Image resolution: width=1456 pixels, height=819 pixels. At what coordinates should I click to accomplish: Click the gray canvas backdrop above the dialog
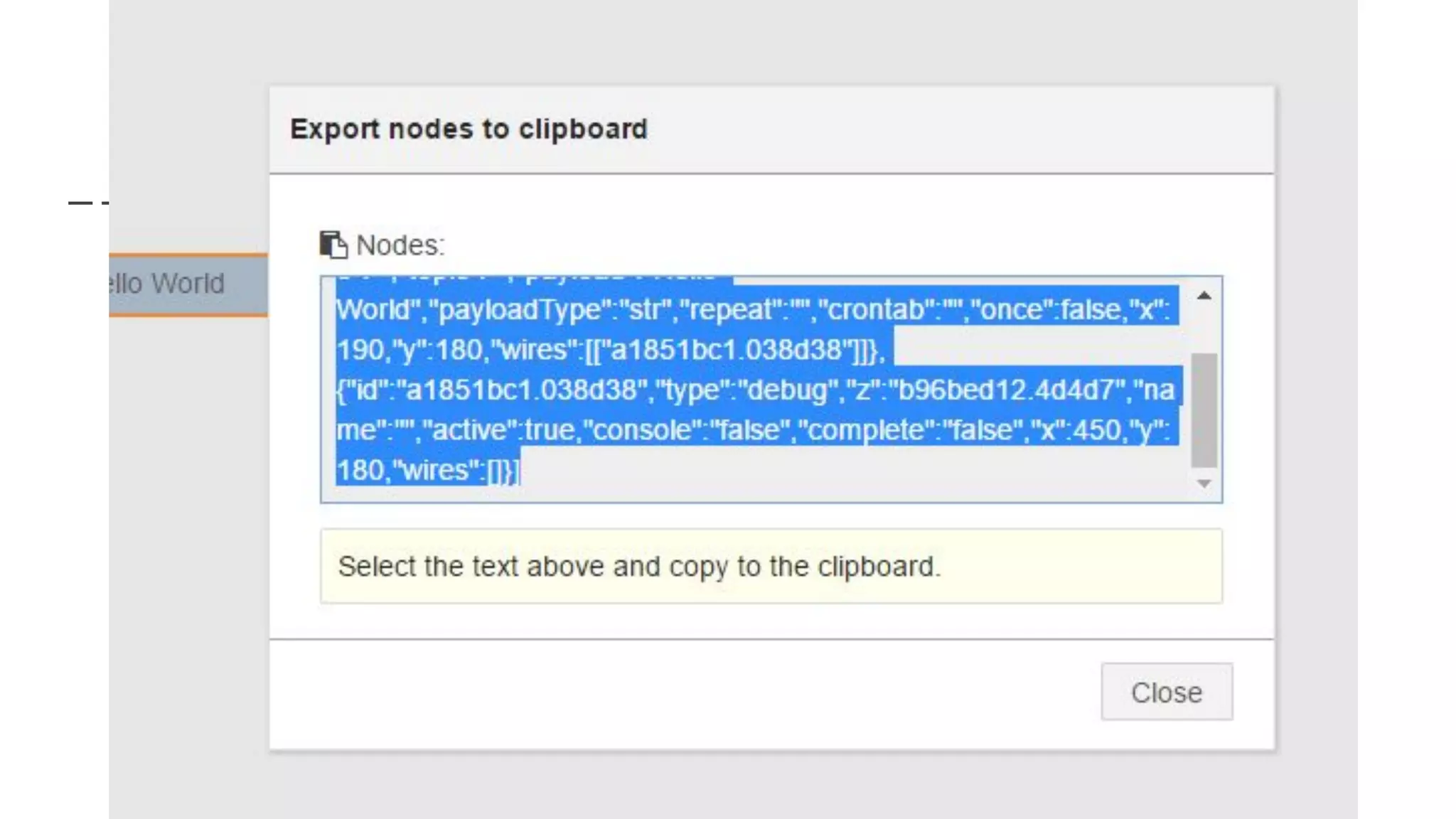tap(711, 43)
